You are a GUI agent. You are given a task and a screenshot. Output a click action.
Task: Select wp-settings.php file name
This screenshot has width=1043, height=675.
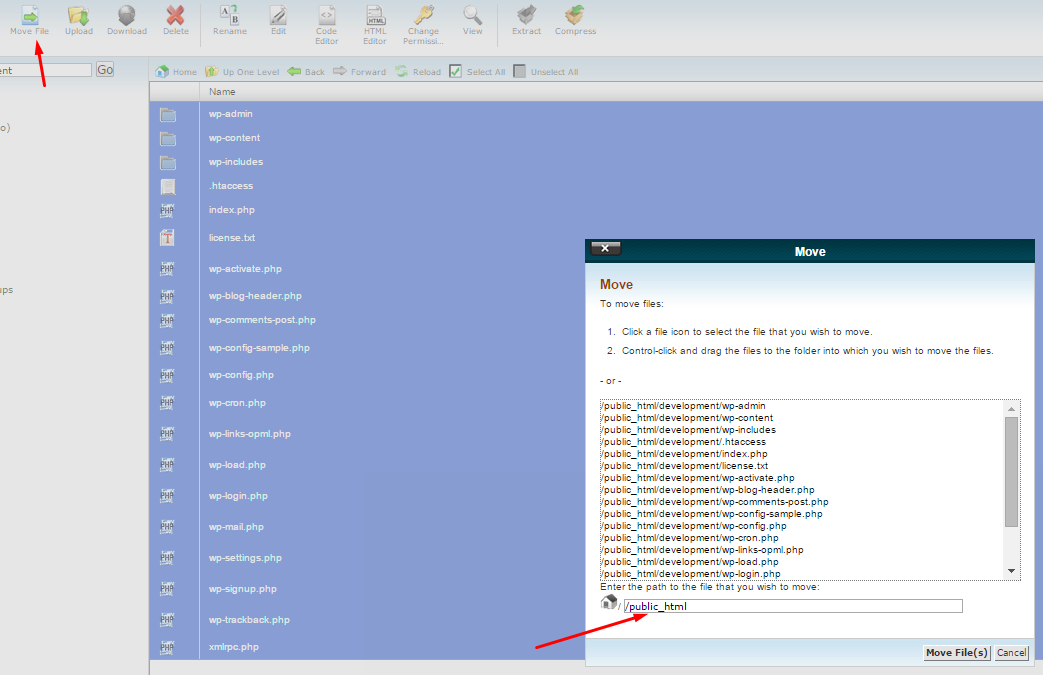click(x=245, y=558)
